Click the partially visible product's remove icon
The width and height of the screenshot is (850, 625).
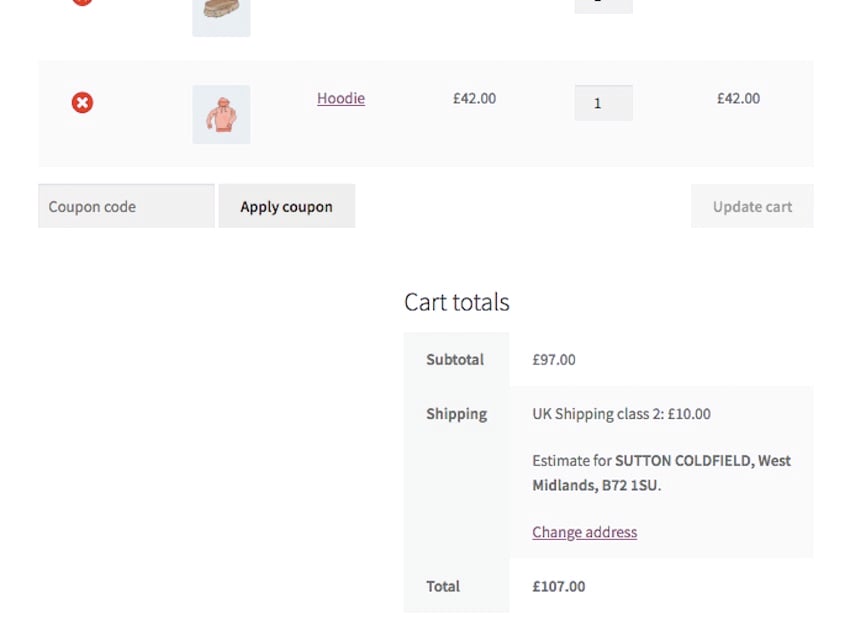(x=82, y=3)
